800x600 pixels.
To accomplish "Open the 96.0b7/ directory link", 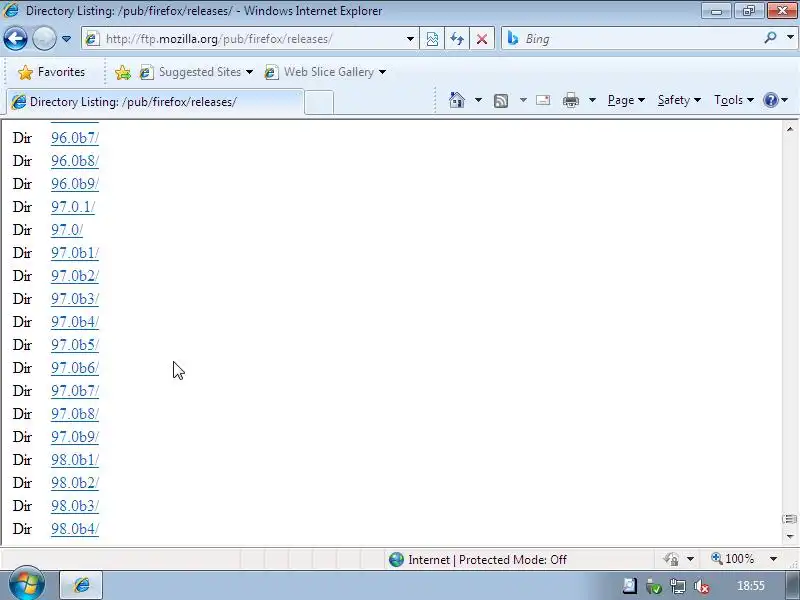I will 74,138.
